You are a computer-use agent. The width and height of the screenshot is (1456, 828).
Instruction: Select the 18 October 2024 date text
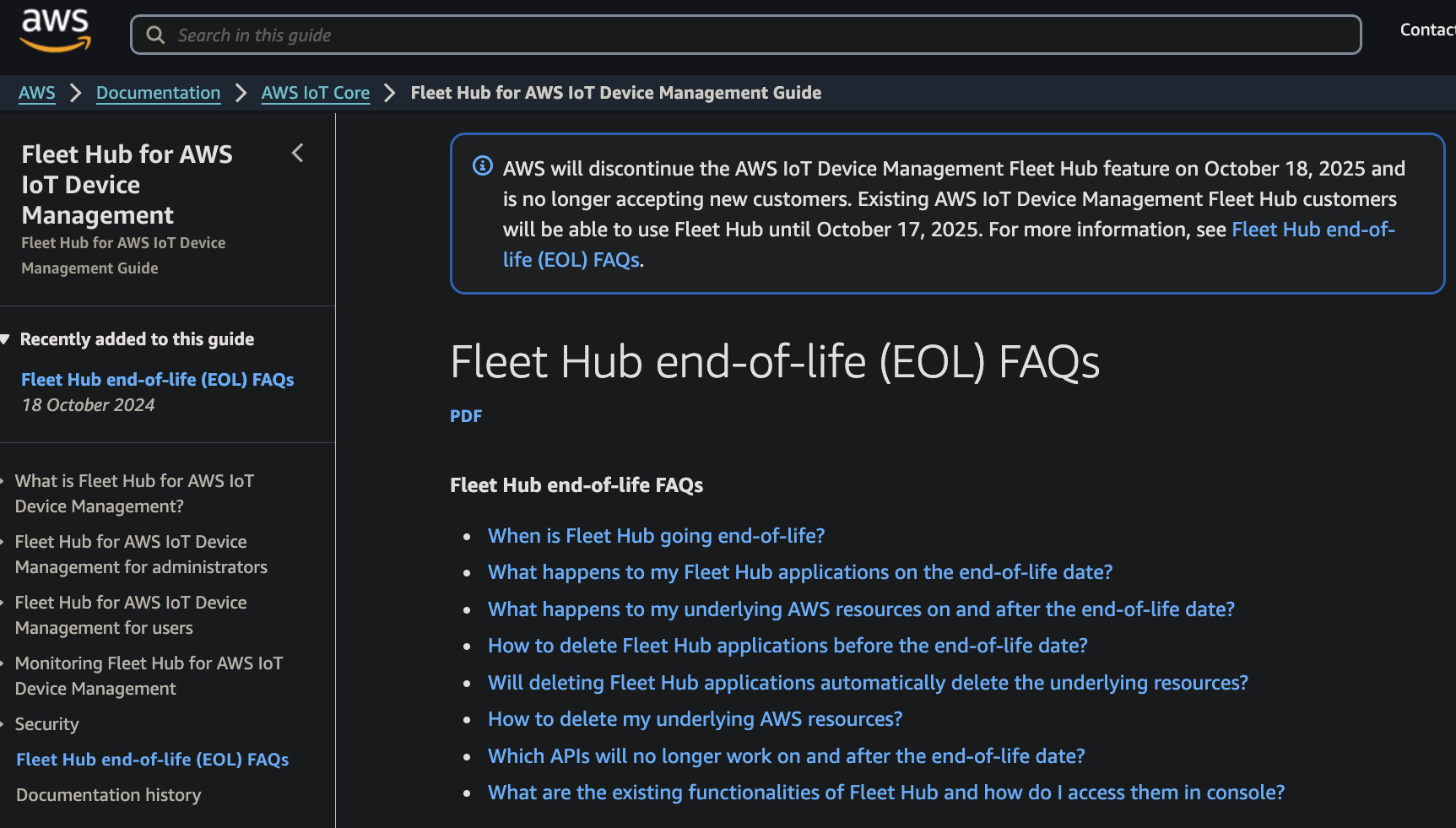click(x=89, y=405)
